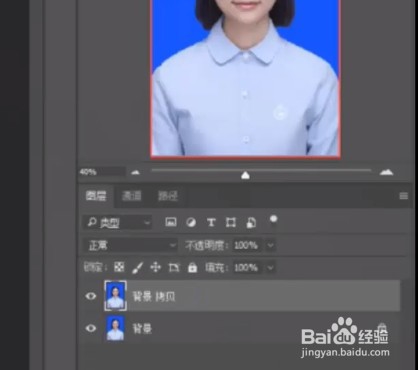Select the 背景 layer thumbnail
Viewport: 418px width, 370px height.
pyautogui.click(x=115, y=328)
